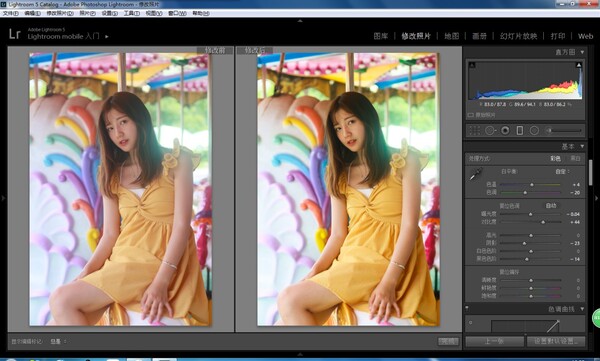Open the 自定 white balance preset dropdown
The width and height of the screenshot is (600, 361).
point(562,171)
